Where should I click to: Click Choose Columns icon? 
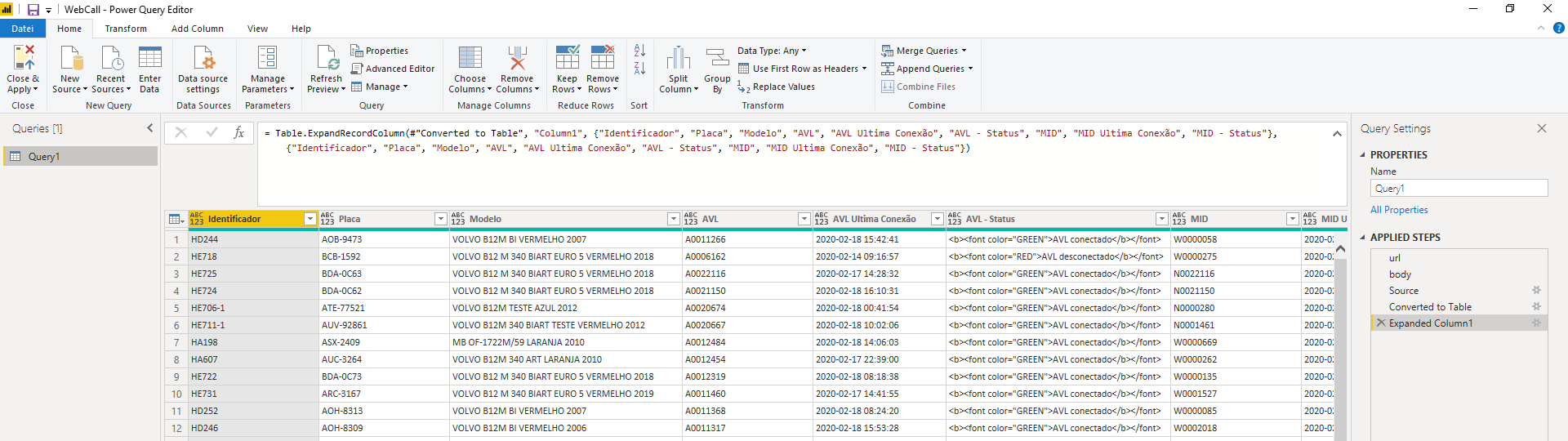pos(470,57)
